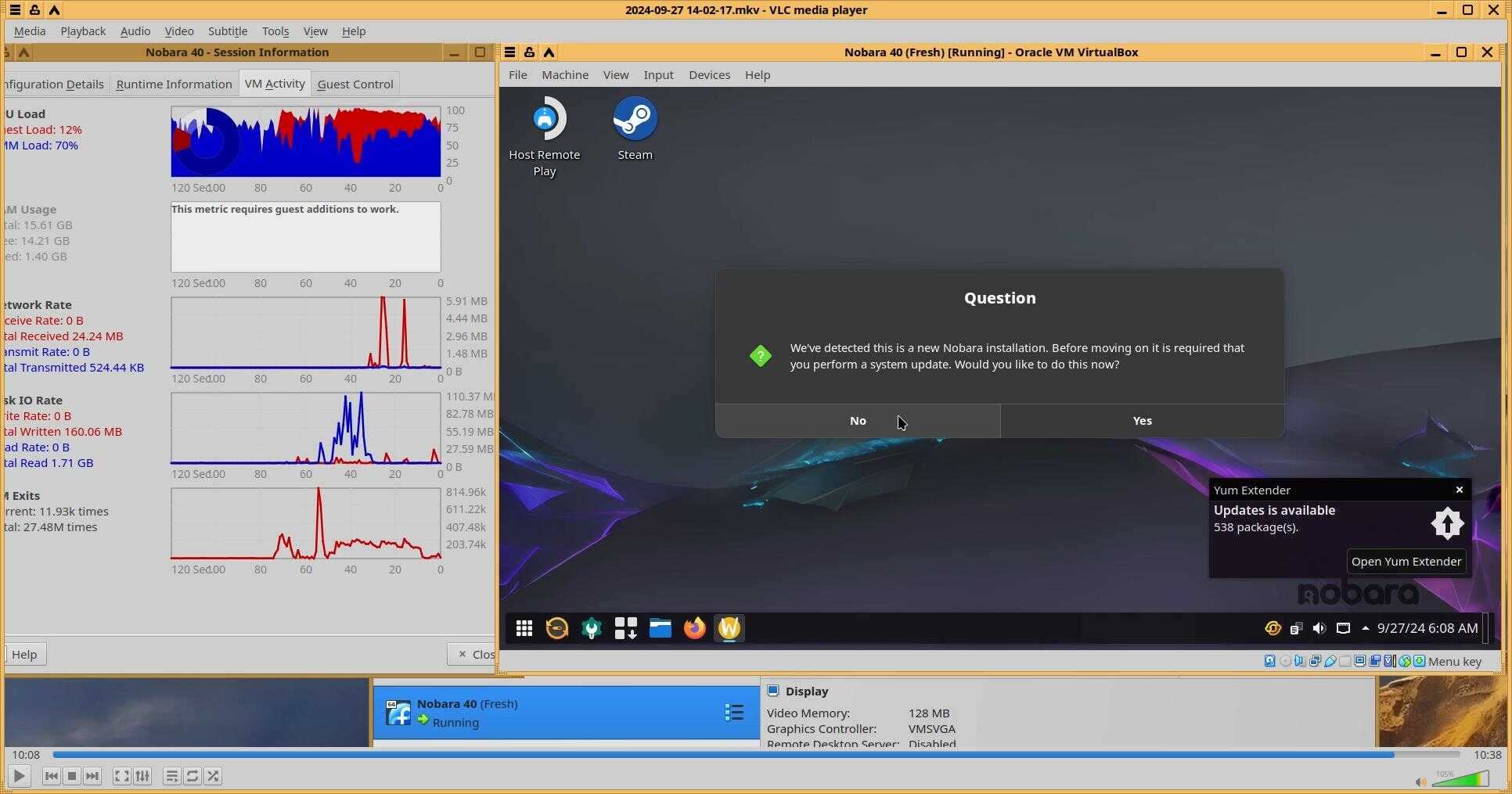The height and width of the screenshot is (794, 1512).
Task: Switch to Runtime Information tab
Action: click(174, 84)
